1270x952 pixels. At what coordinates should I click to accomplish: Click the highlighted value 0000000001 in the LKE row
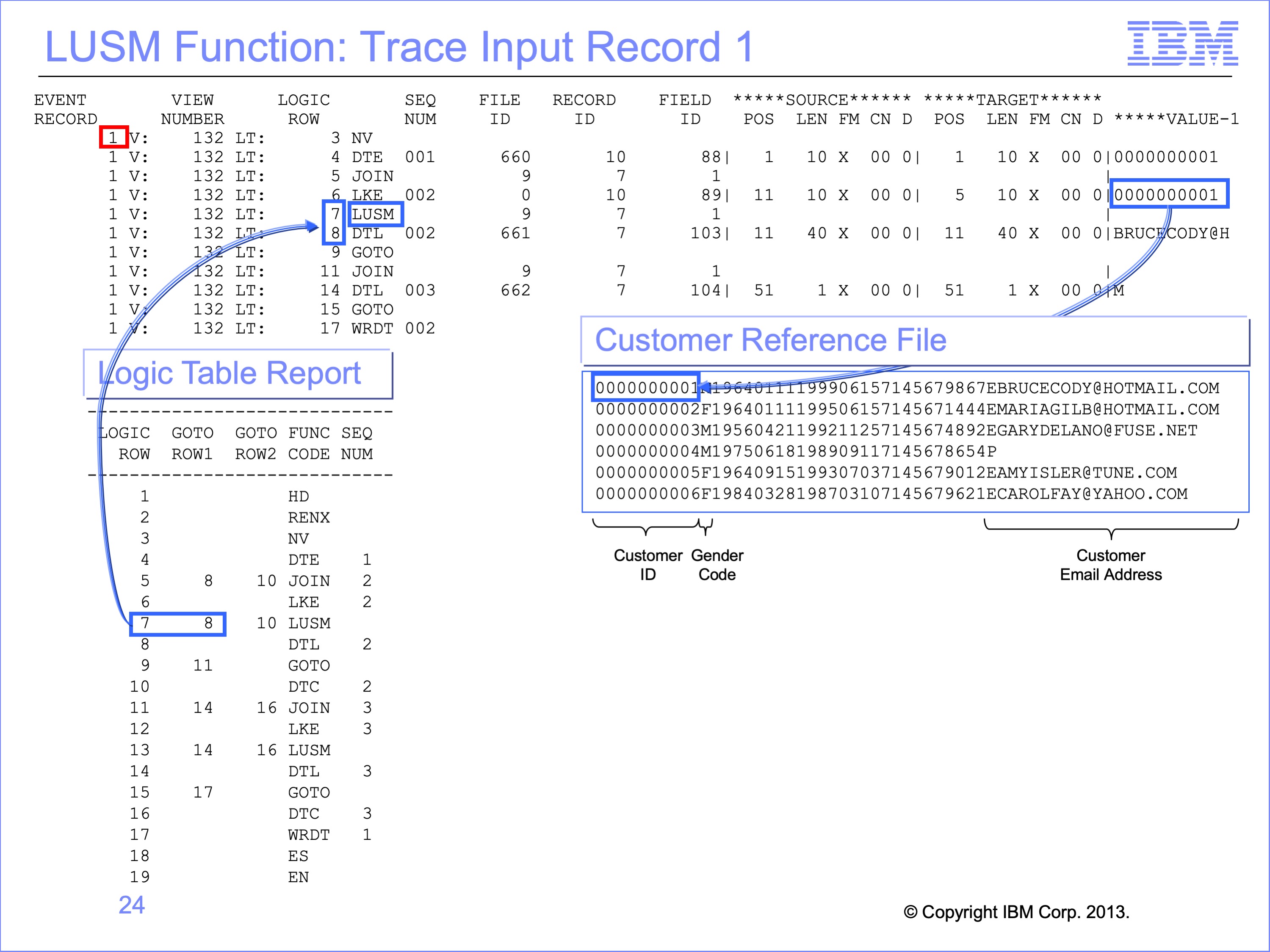1166,195
